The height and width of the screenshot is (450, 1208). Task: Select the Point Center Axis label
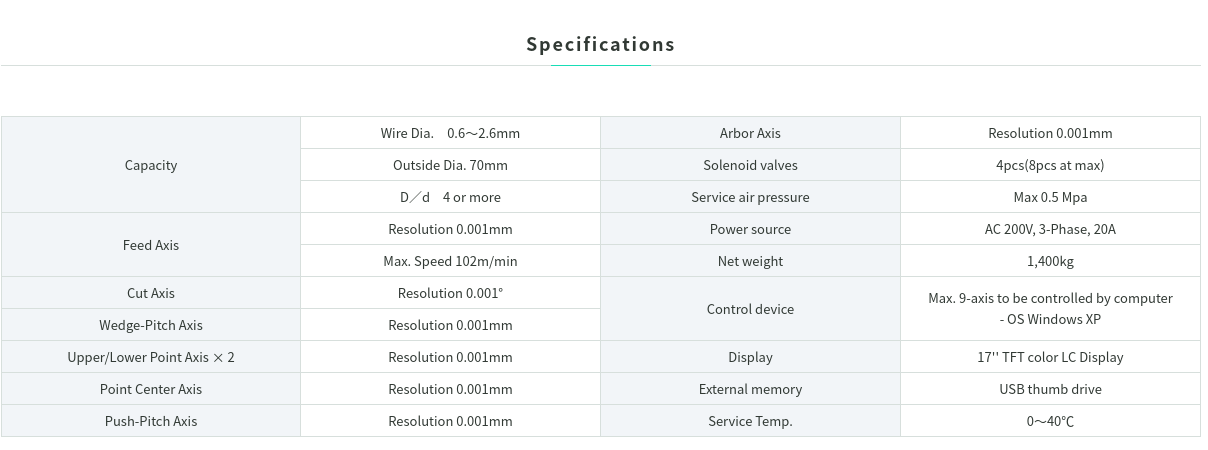point(151,389)
